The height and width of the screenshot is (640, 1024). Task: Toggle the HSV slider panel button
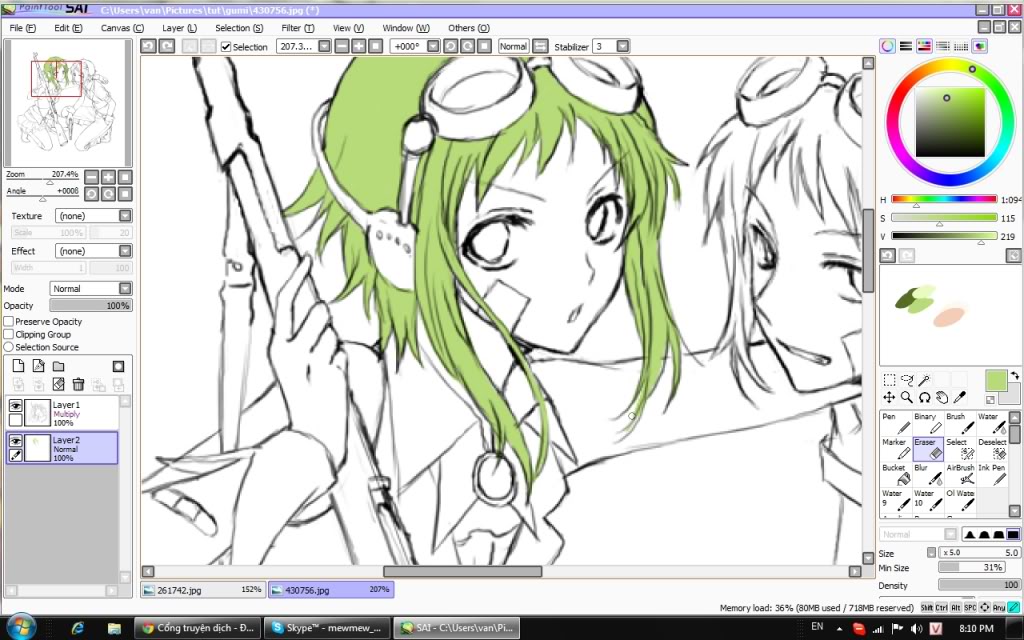pyautogui.click(x=924, y=46)
